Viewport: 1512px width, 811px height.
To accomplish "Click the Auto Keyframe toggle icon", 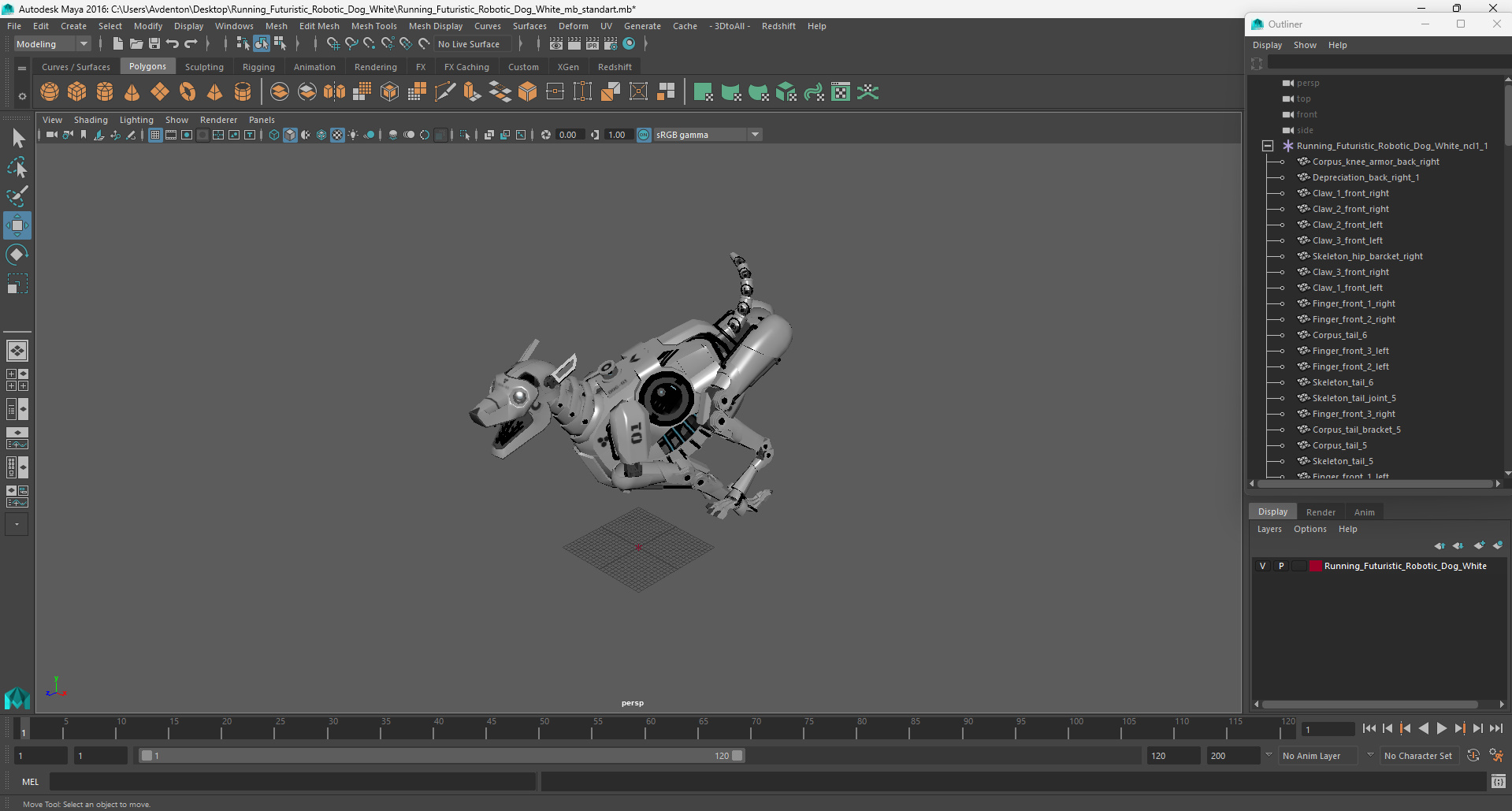I will coord(1473,756).
